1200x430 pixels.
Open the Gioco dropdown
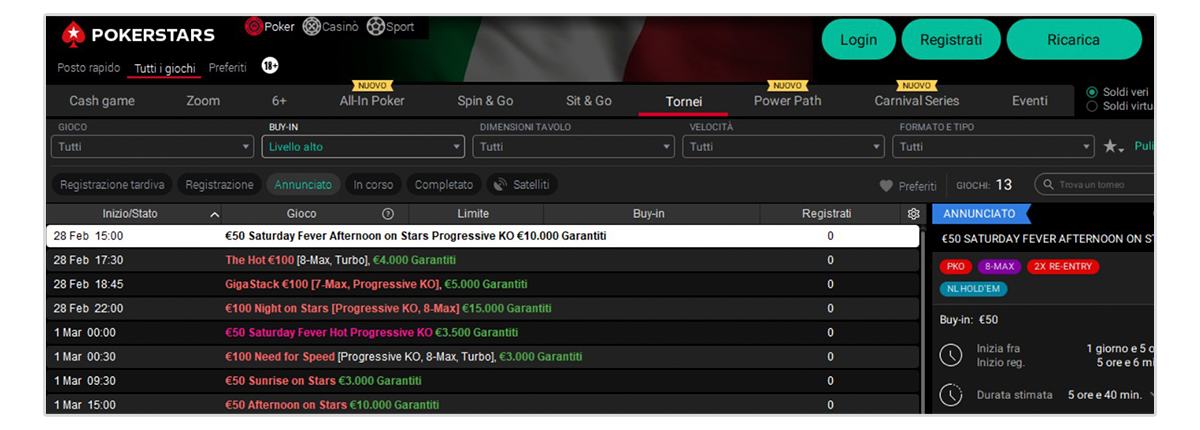point(152,147)
